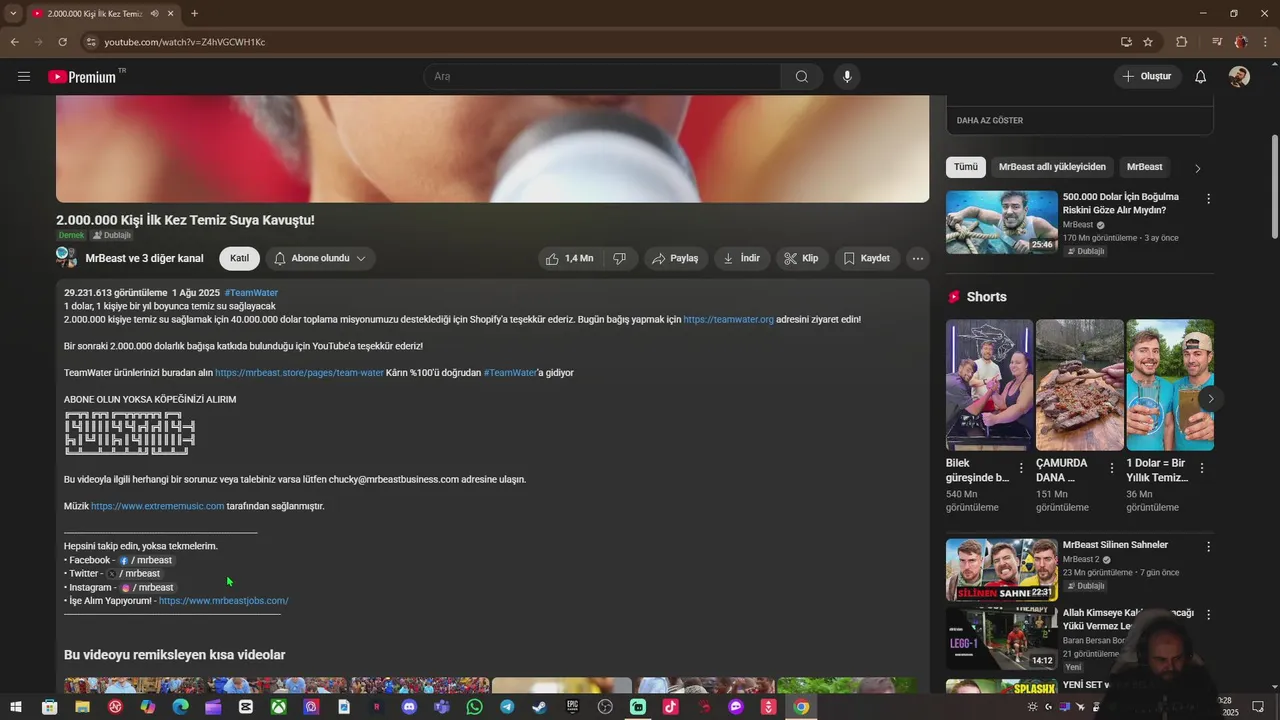This screenshot has width=1280, height=720.
Task: Open Twitter / mrbeast link
Action: 133,574
